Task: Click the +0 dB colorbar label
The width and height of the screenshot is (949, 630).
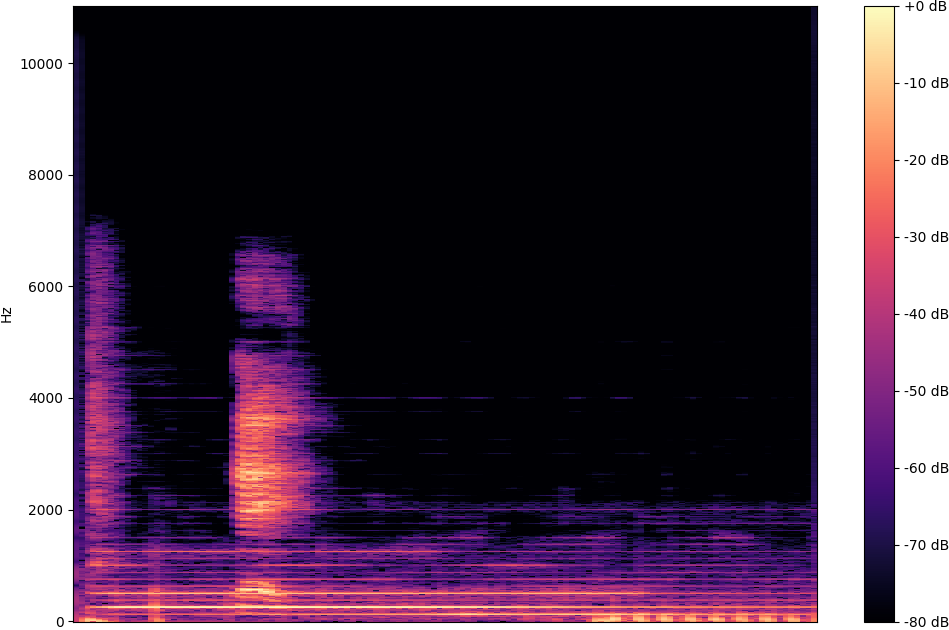Action: point(926,7)
